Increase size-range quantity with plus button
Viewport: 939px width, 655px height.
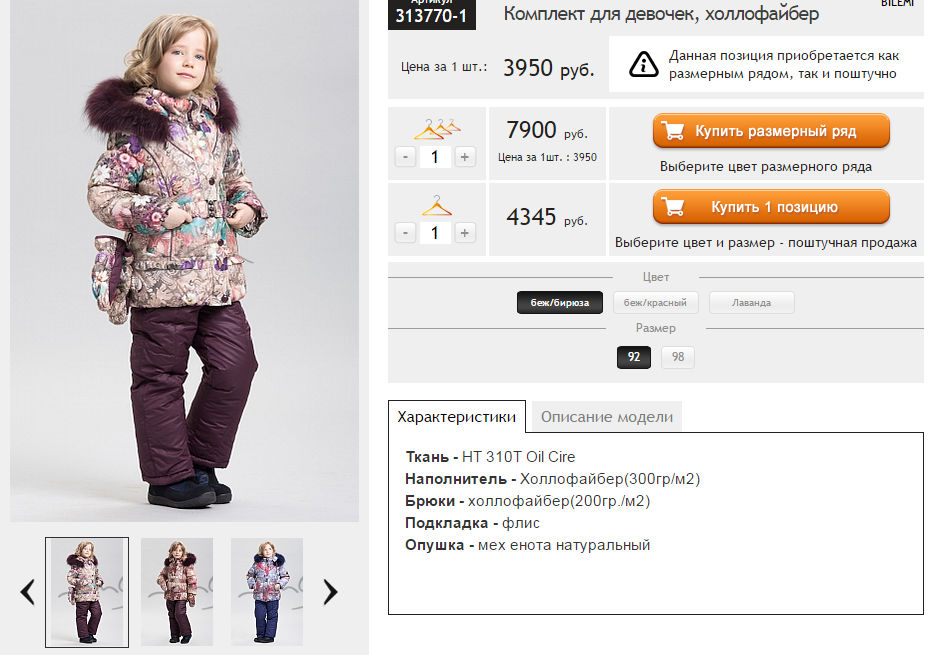(465, 156)
